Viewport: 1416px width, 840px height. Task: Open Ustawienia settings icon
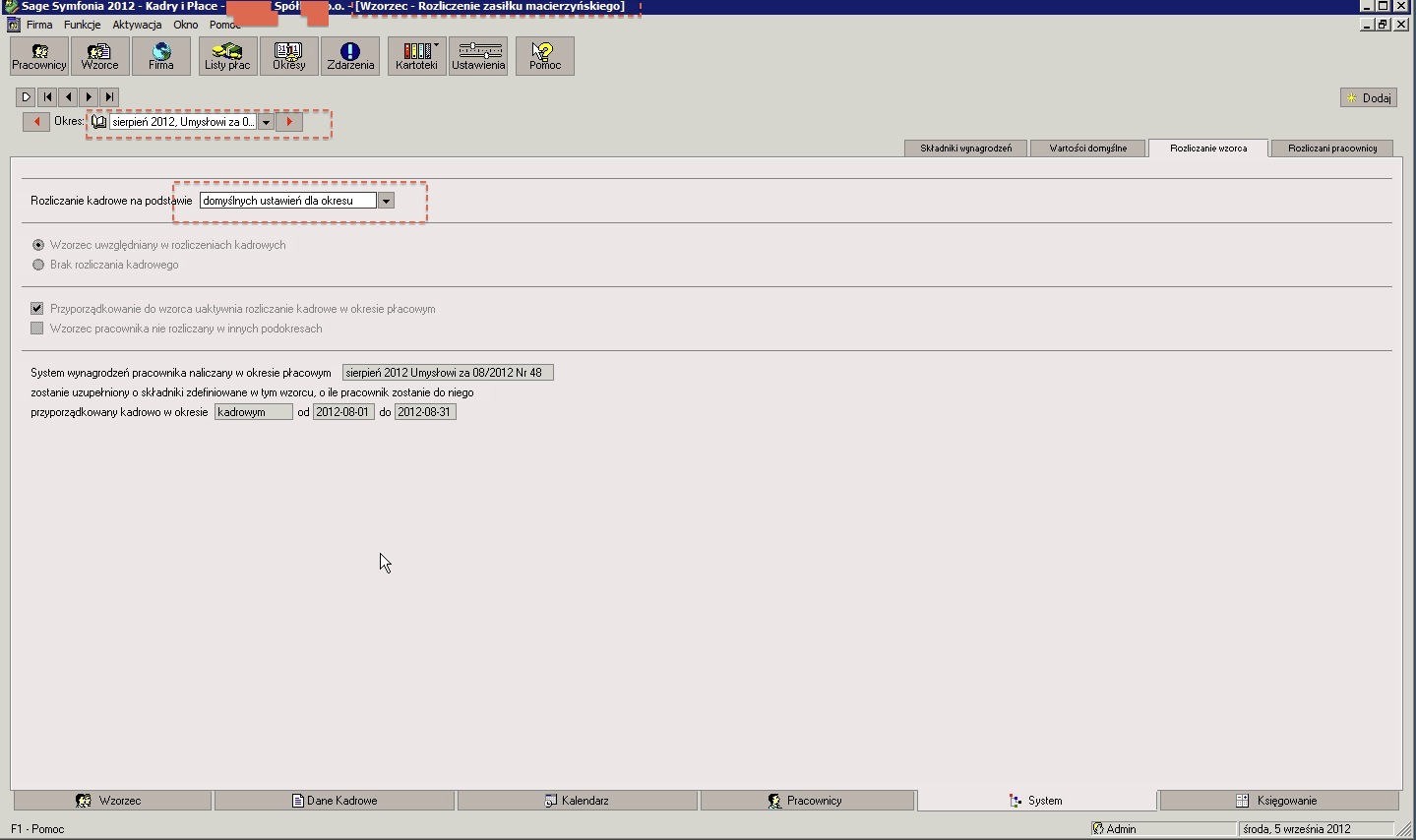478,56
